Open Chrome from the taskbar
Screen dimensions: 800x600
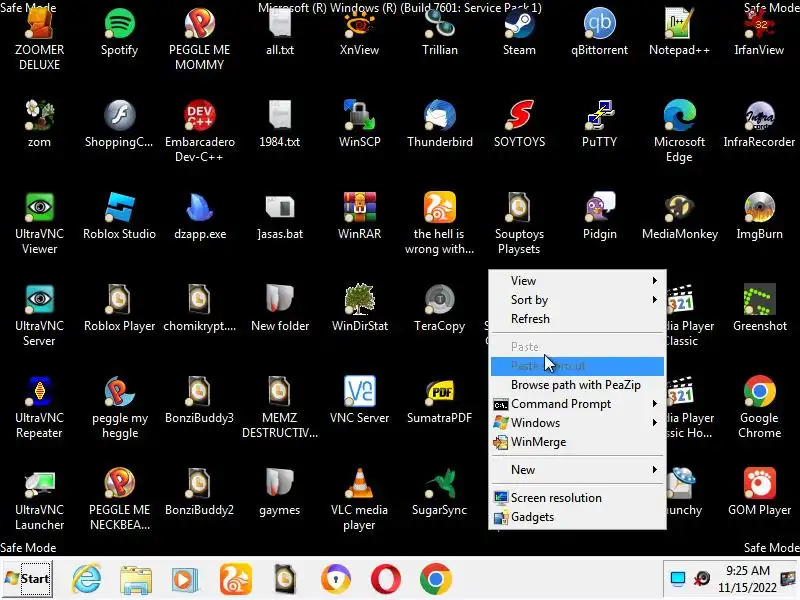point(435,579)
